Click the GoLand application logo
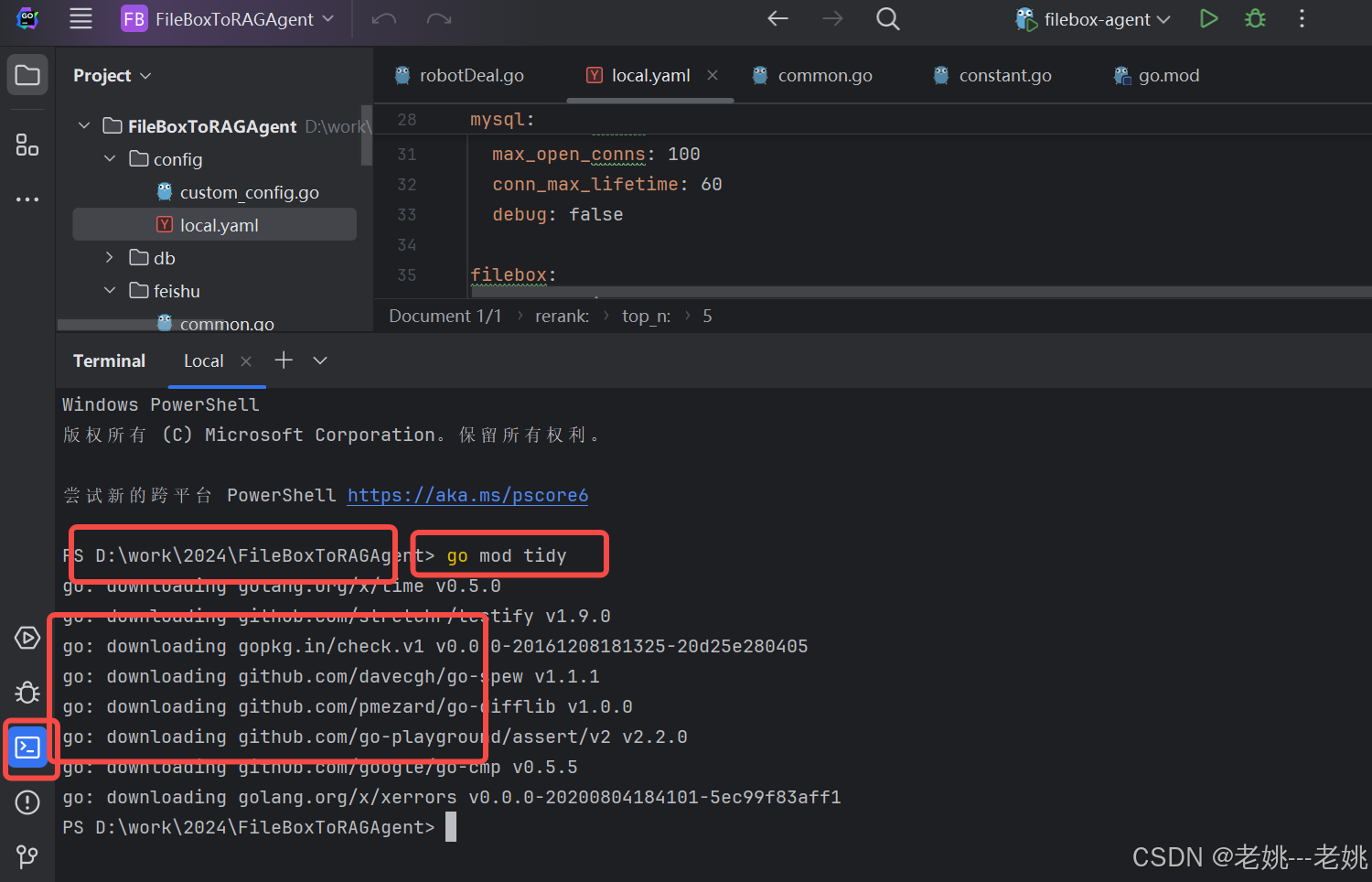The image size is (1372, 882). (27, 18)
